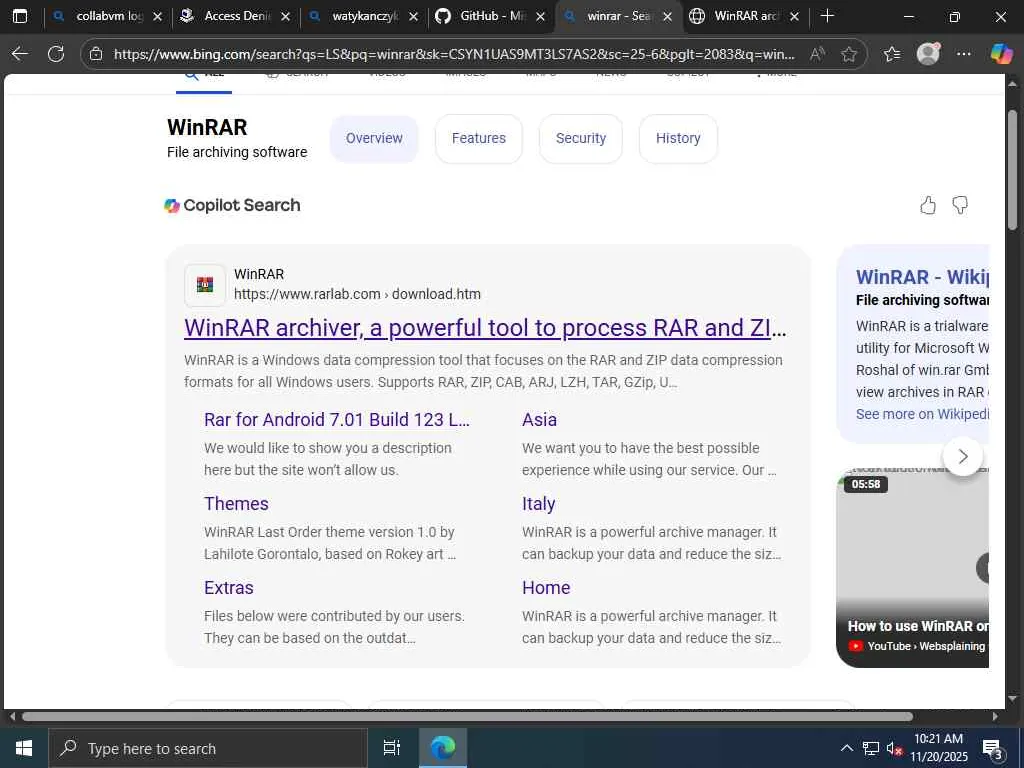Open the clock showing 10:21 AM

939,748
